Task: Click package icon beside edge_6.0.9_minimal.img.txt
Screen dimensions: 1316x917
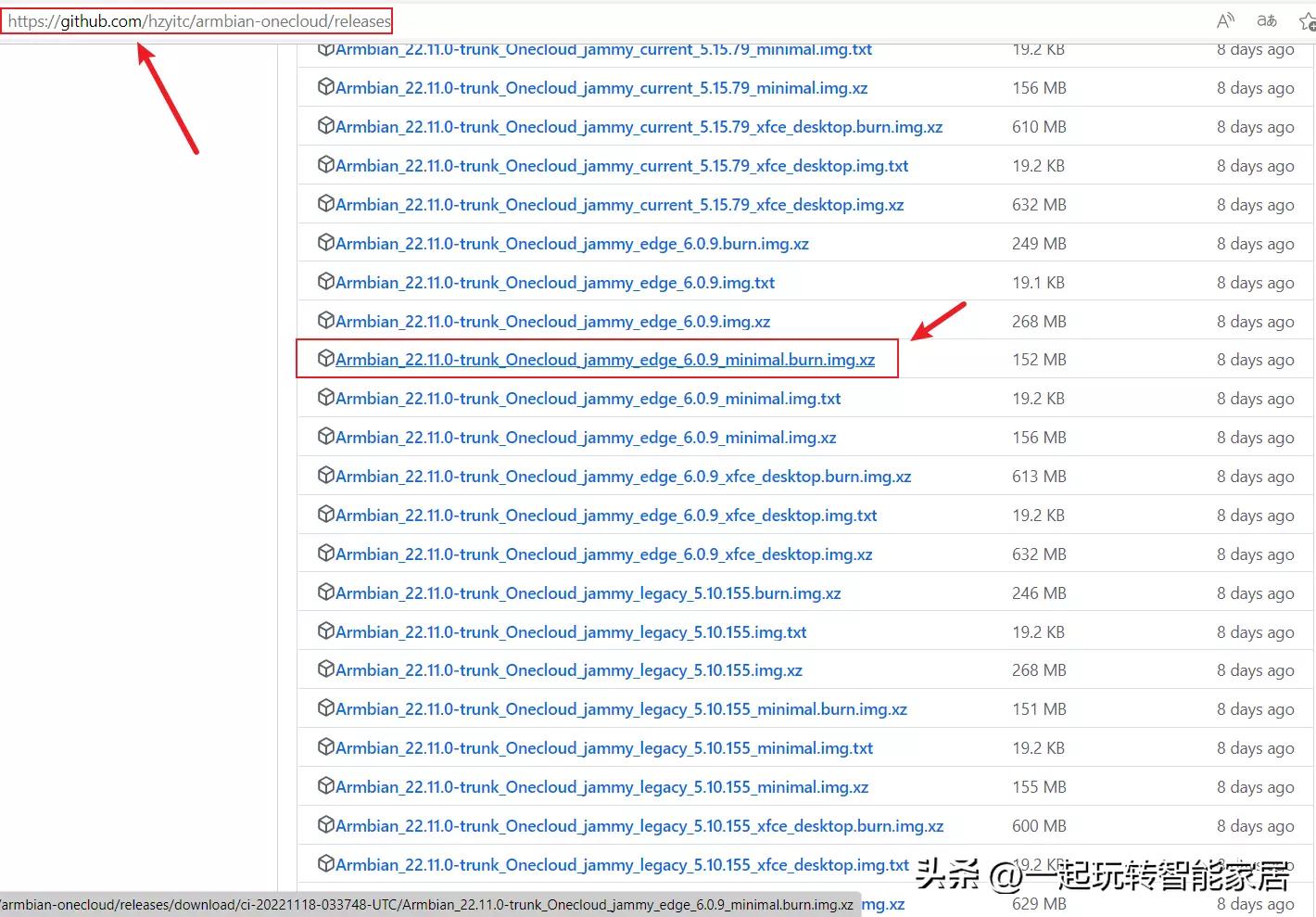Action: click(325, 398)
